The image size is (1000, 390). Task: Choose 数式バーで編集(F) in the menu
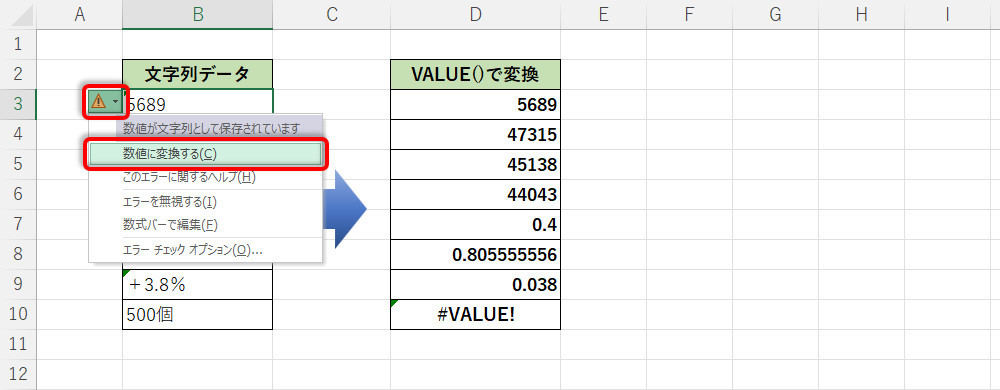[205, 224]
